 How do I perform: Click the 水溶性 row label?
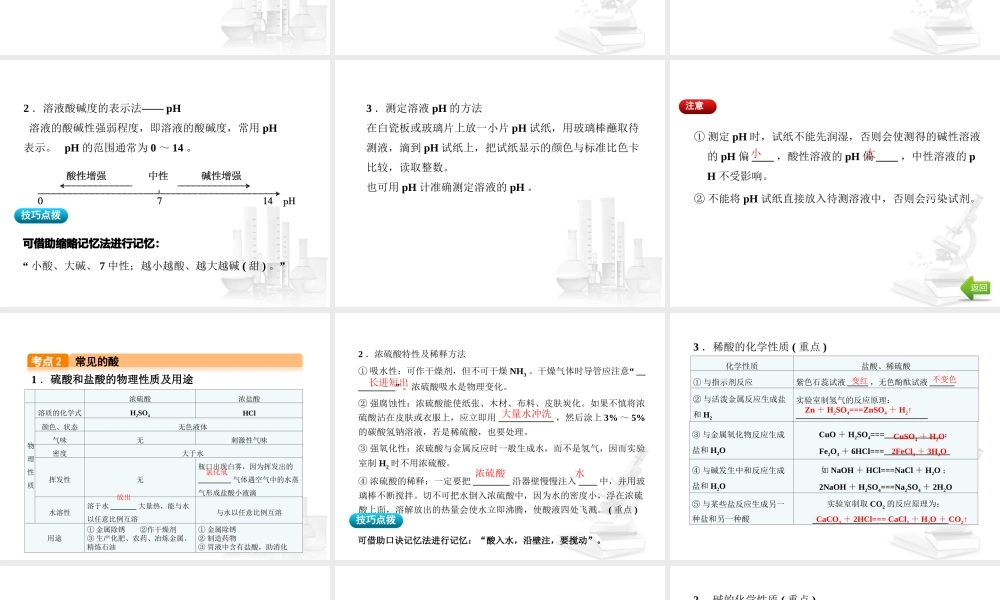[x=60, y=512]
